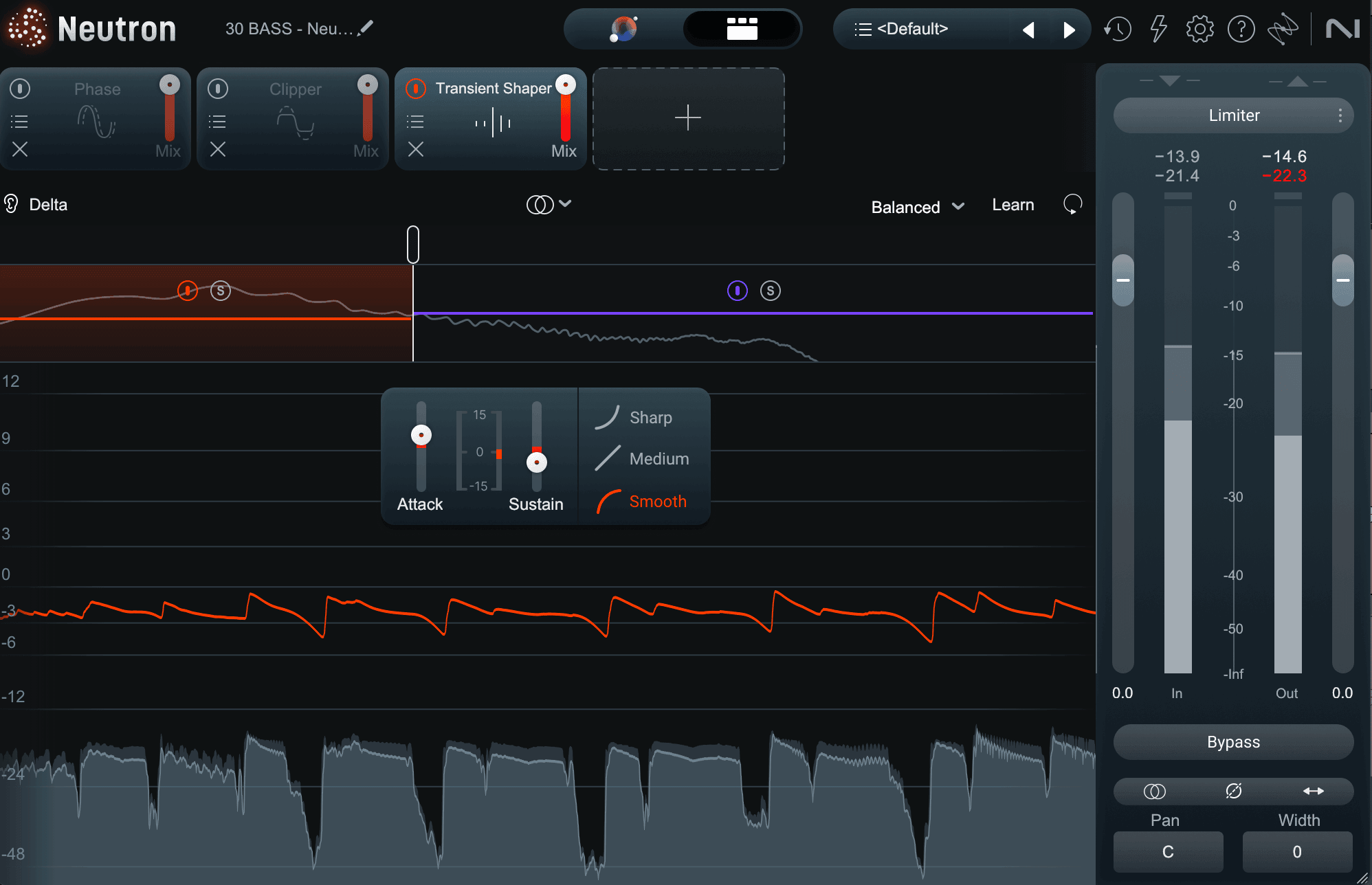The image size is (1372, 885).
Task: Click the Width value field
Action: pyautogui.click(x=1298, y=852)
